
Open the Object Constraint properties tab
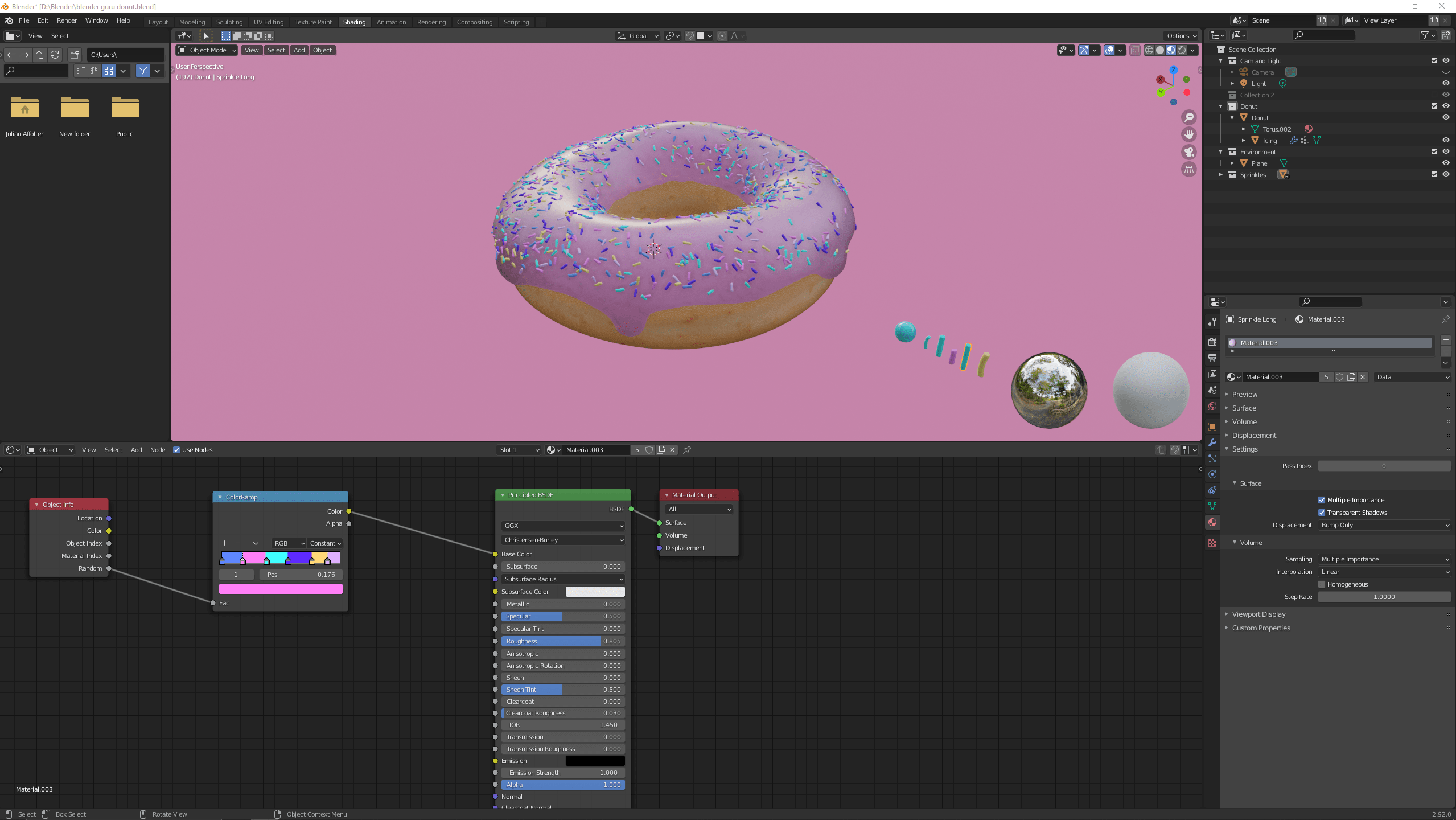(1212, 490)
